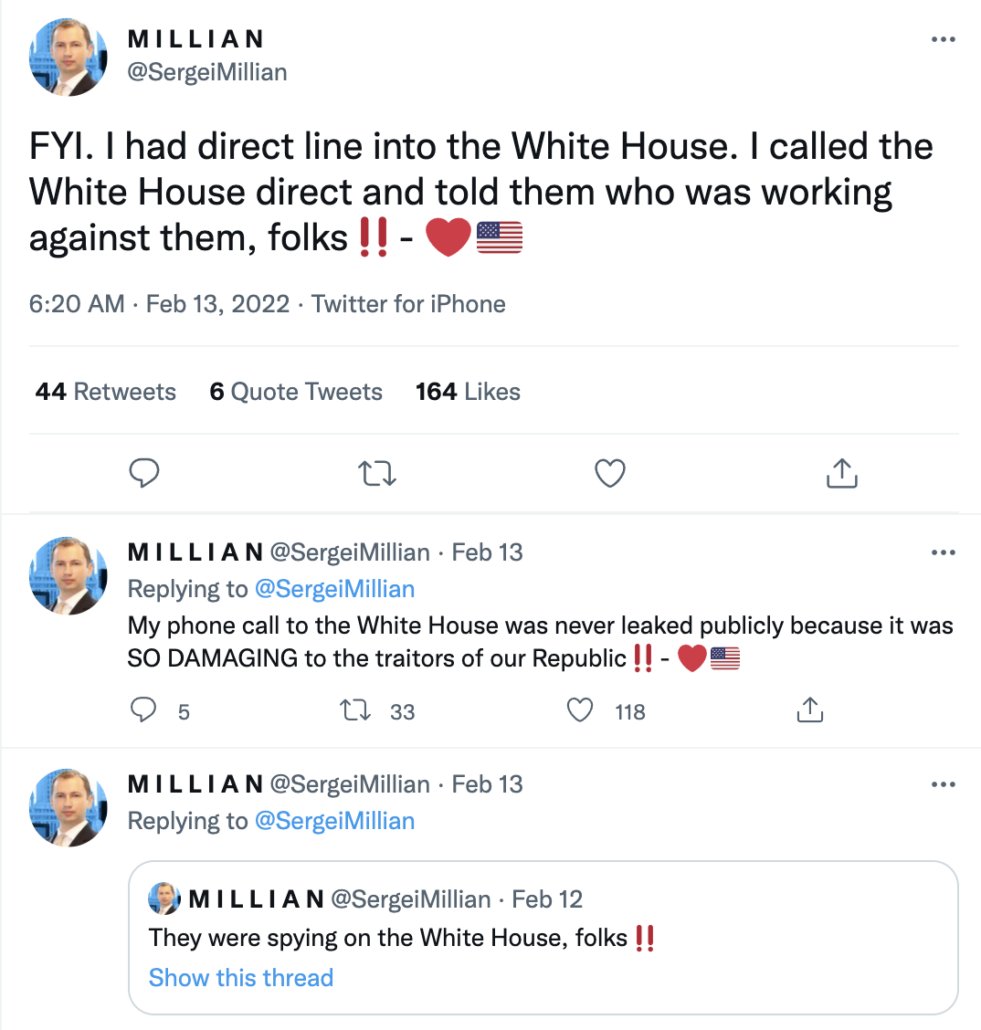Image resolution: width=981 pixels, height=1030 pixels.
Task: Share the 'SO DAMAGING' reply tweet
Action: click(808, 711)
